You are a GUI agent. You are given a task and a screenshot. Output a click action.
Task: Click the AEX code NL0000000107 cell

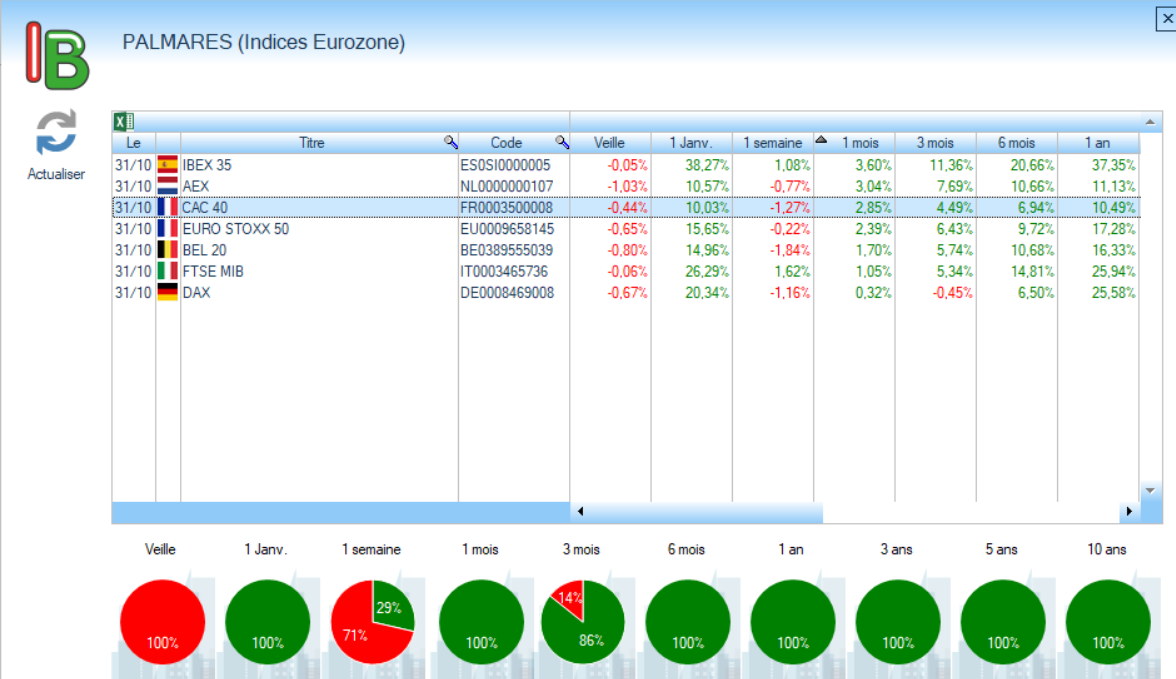(x=506, y=186)
